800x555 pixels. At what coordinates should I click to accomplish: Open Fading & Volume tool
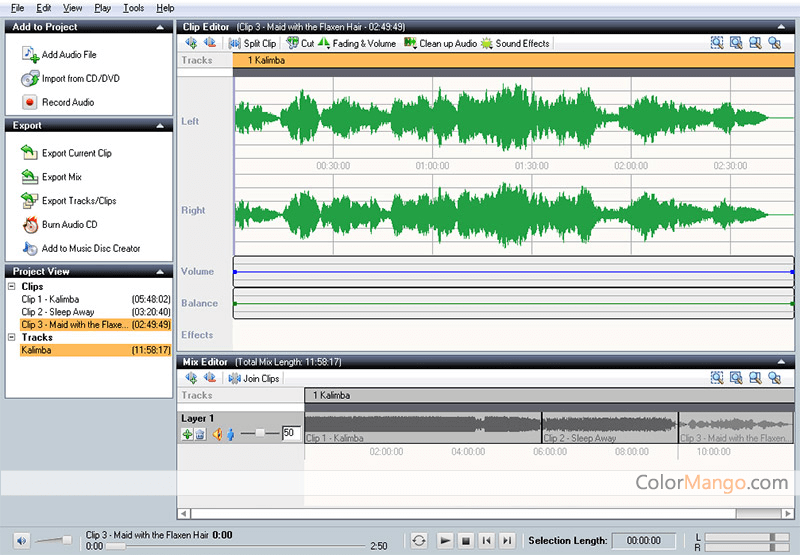tap(356, 44)
